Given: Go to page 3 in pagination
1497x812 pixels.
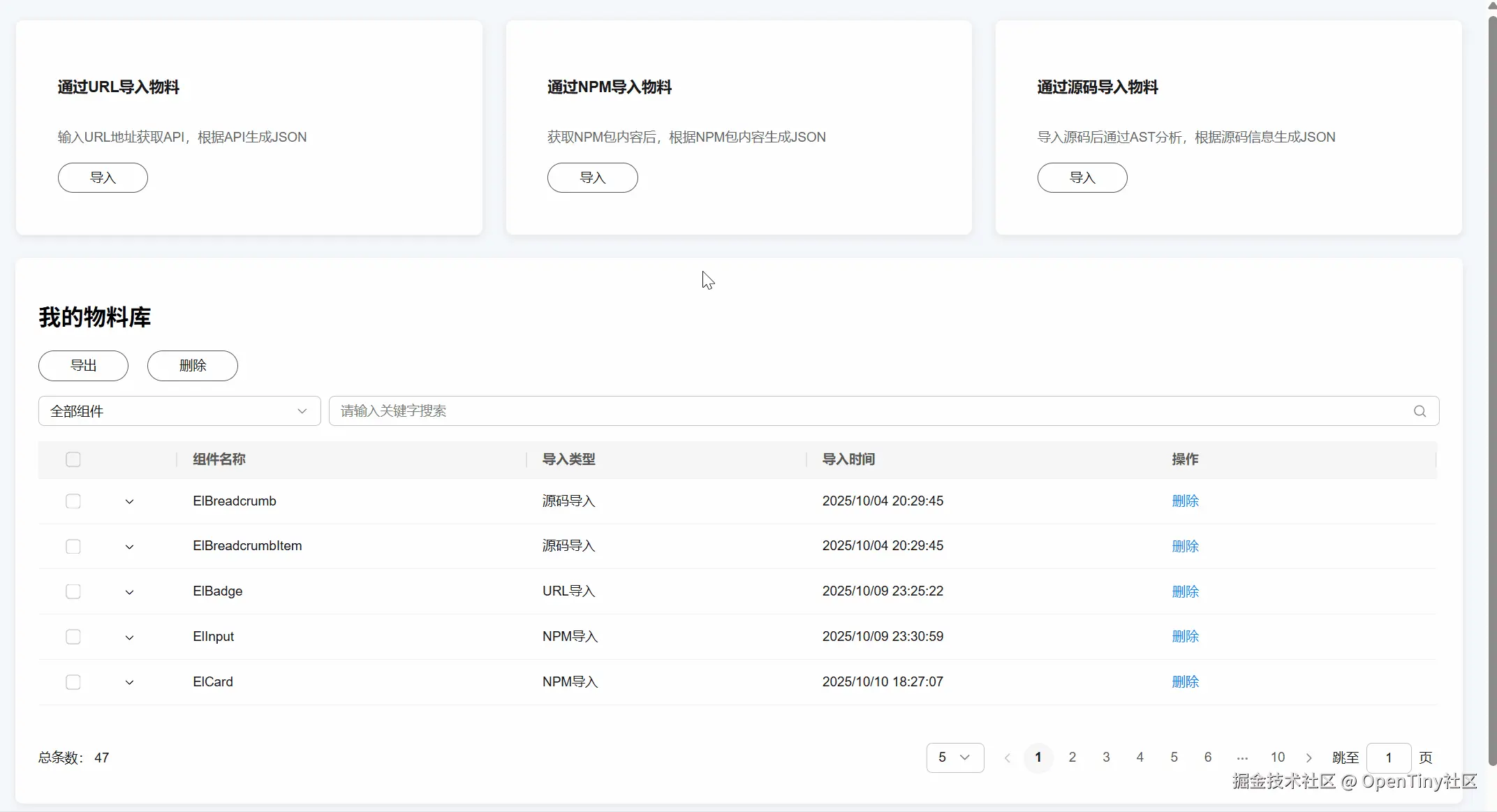Looking at the screenshot, I should tap(1106, 758).
